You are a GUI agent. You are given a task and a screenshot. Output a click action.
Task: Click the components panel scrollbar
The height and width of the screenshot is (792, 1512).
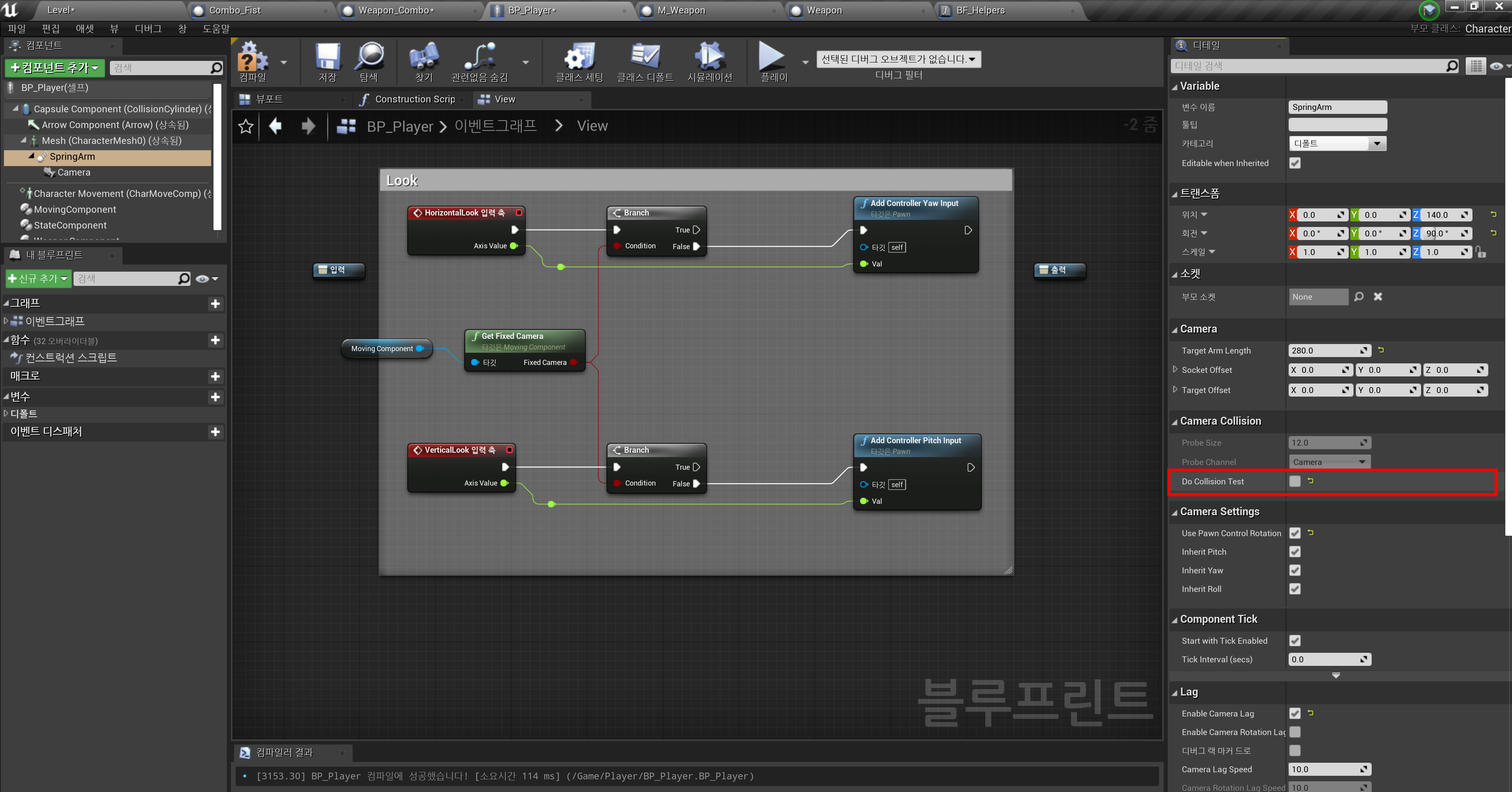(x=217, y=157)
